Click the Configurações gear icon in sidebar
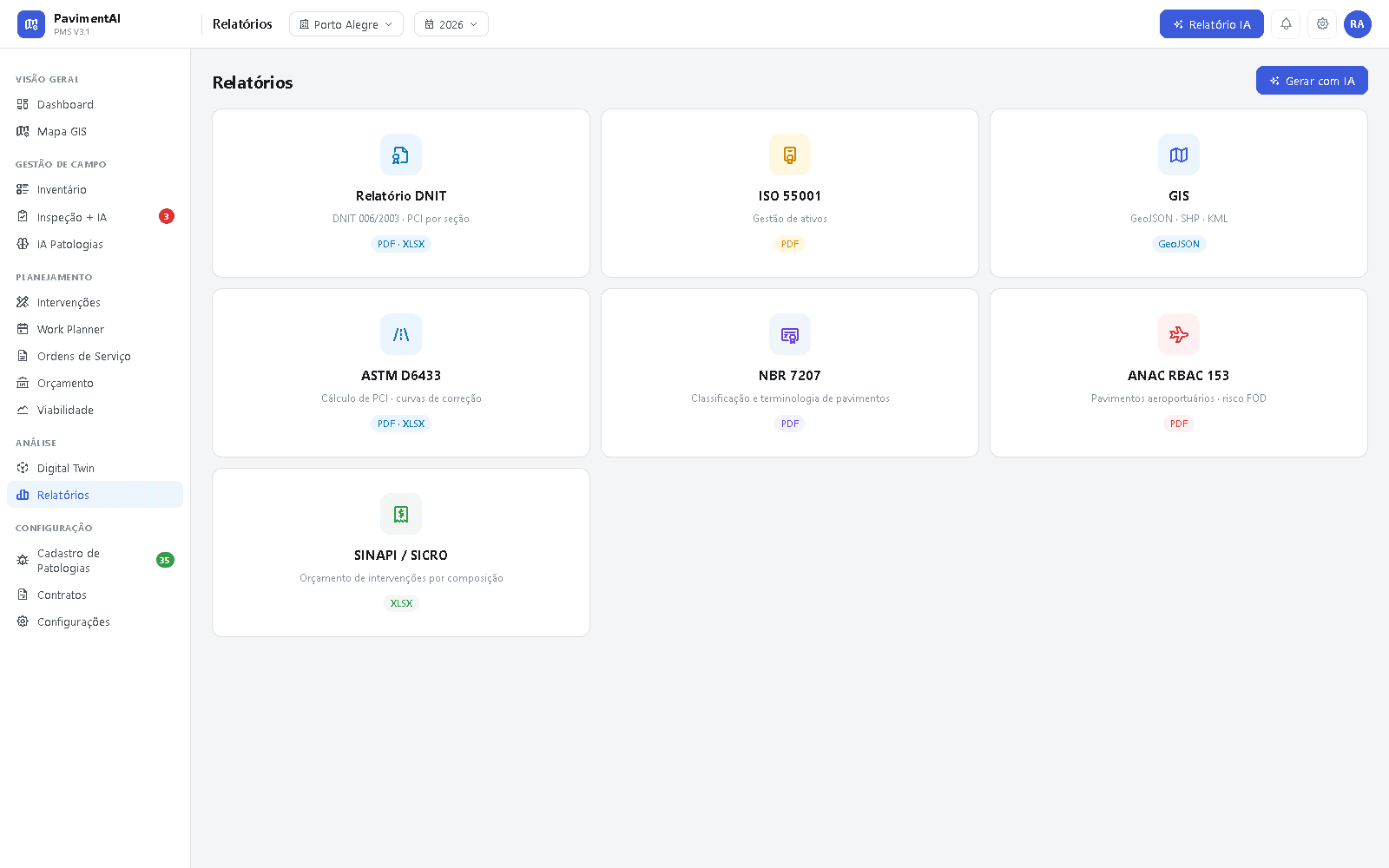 (x=23, y=621)
